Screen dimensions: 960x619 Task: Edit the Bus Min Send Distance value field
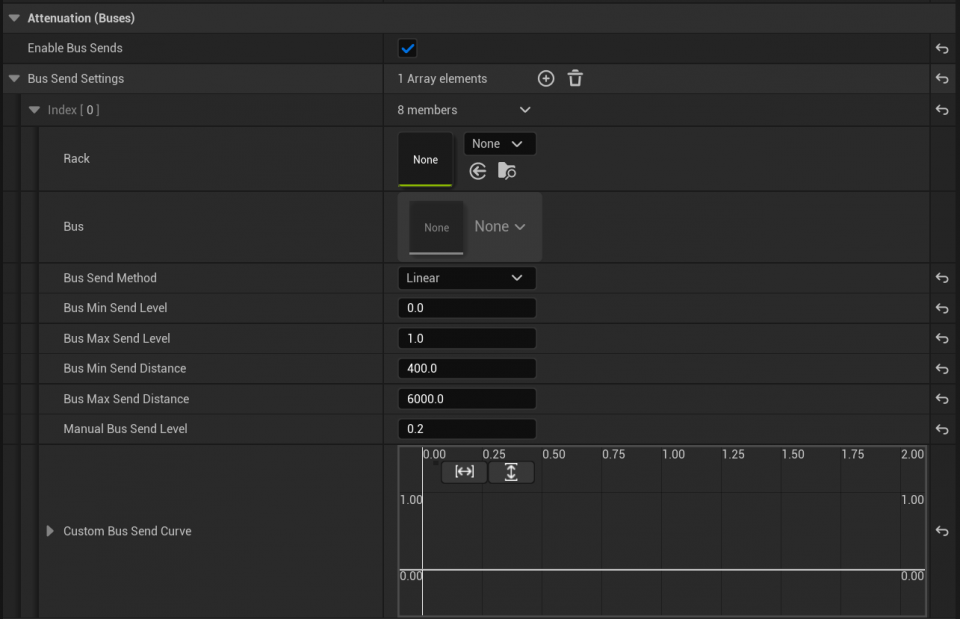(x=466, y=368)
